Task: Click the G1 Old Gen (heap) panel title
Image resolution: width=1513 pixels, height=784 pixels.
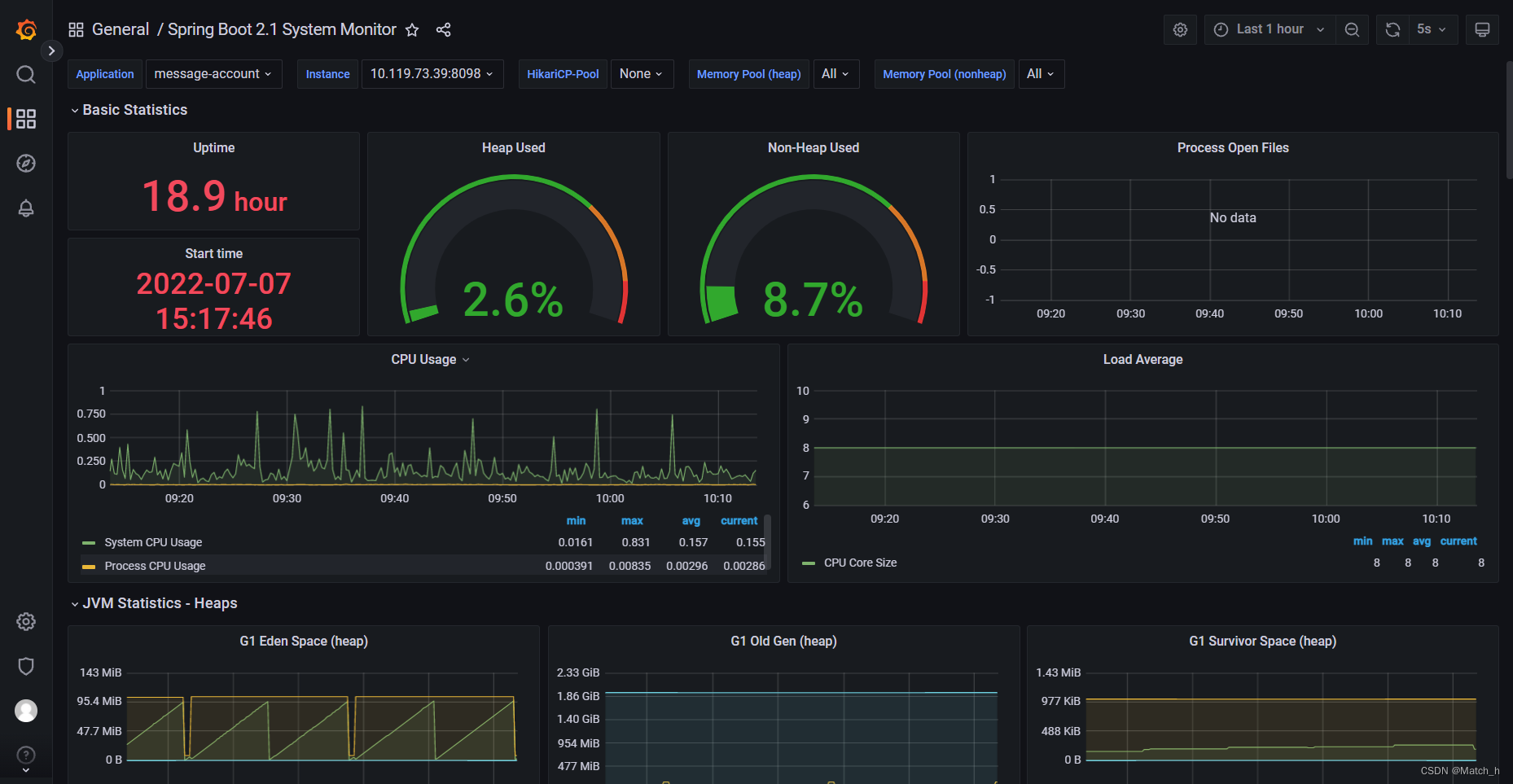Action: pos(783,642)
